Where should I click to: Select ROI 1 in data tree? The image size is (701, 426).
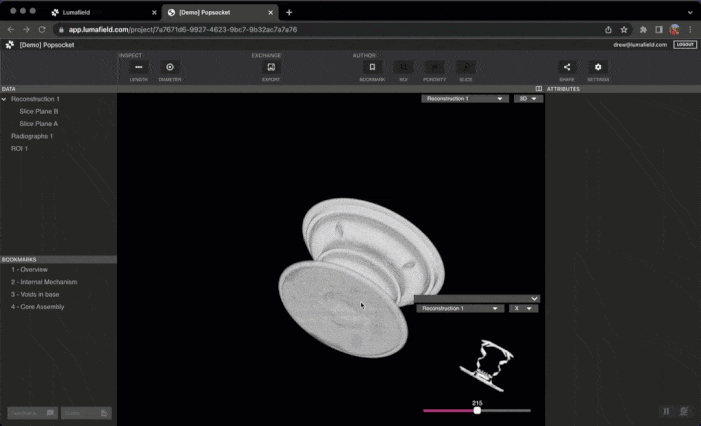pos(19,148)
